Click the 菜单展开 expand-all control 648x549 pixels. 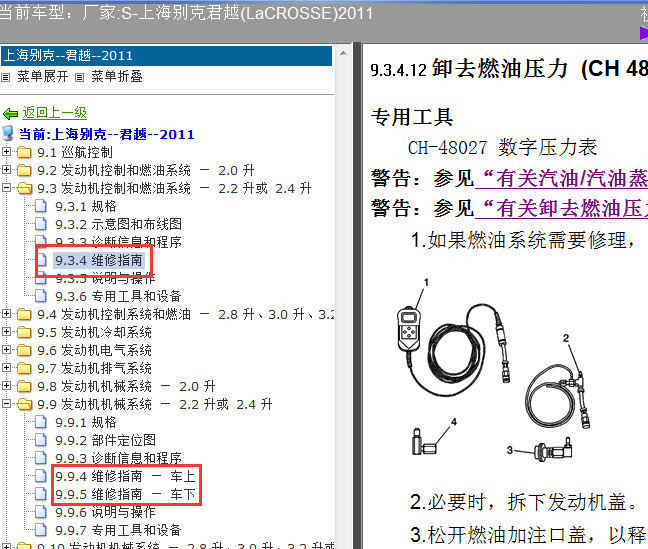(x=43, y=76)
